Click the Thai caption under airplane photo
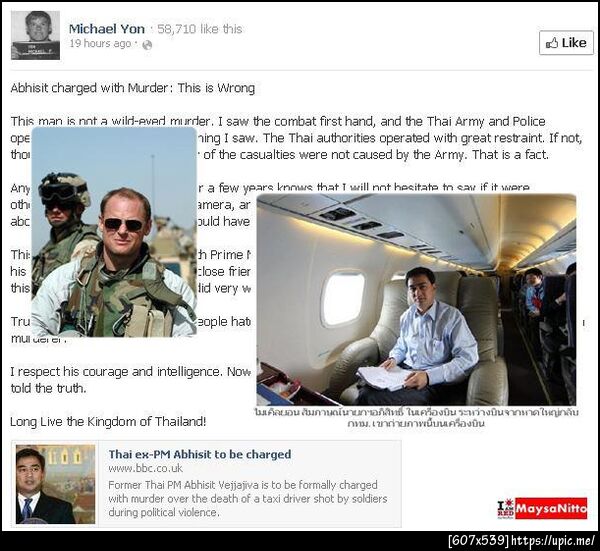600x551 pixels. pos(416,418)
